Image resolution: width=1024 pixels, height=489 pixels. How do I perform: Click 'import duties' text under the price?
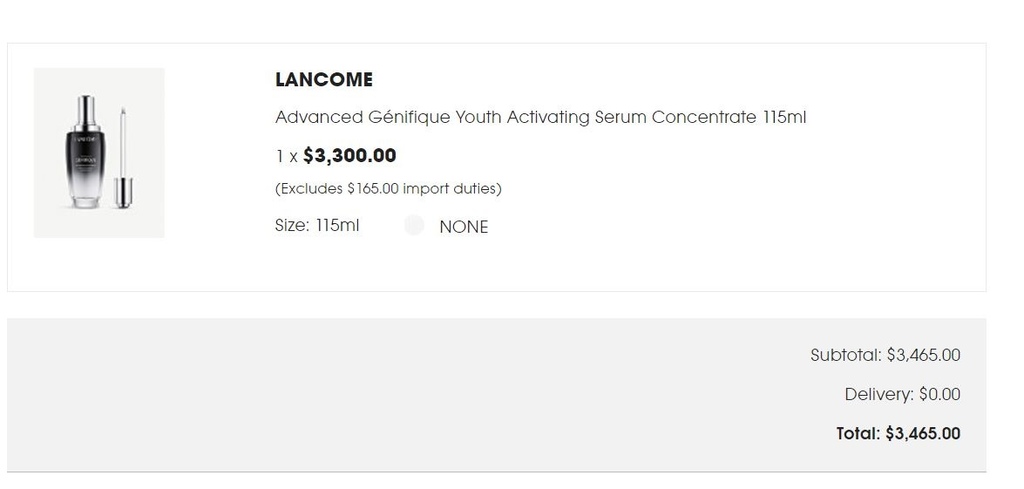click(449, 189)
